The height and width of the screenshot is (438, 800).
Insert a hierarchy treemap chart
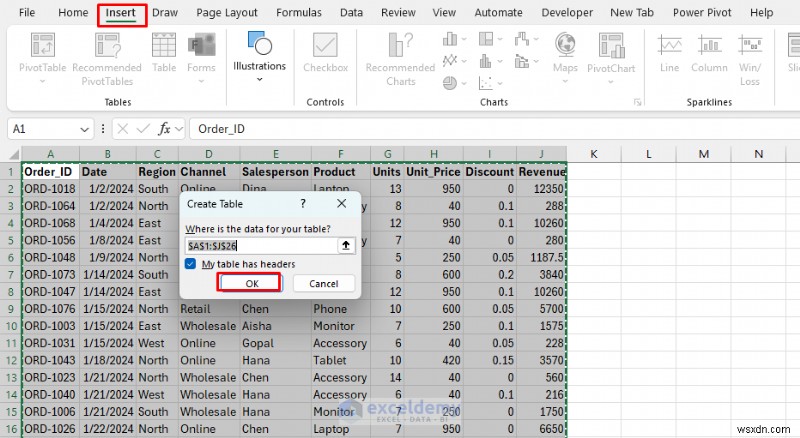(486, 39)
